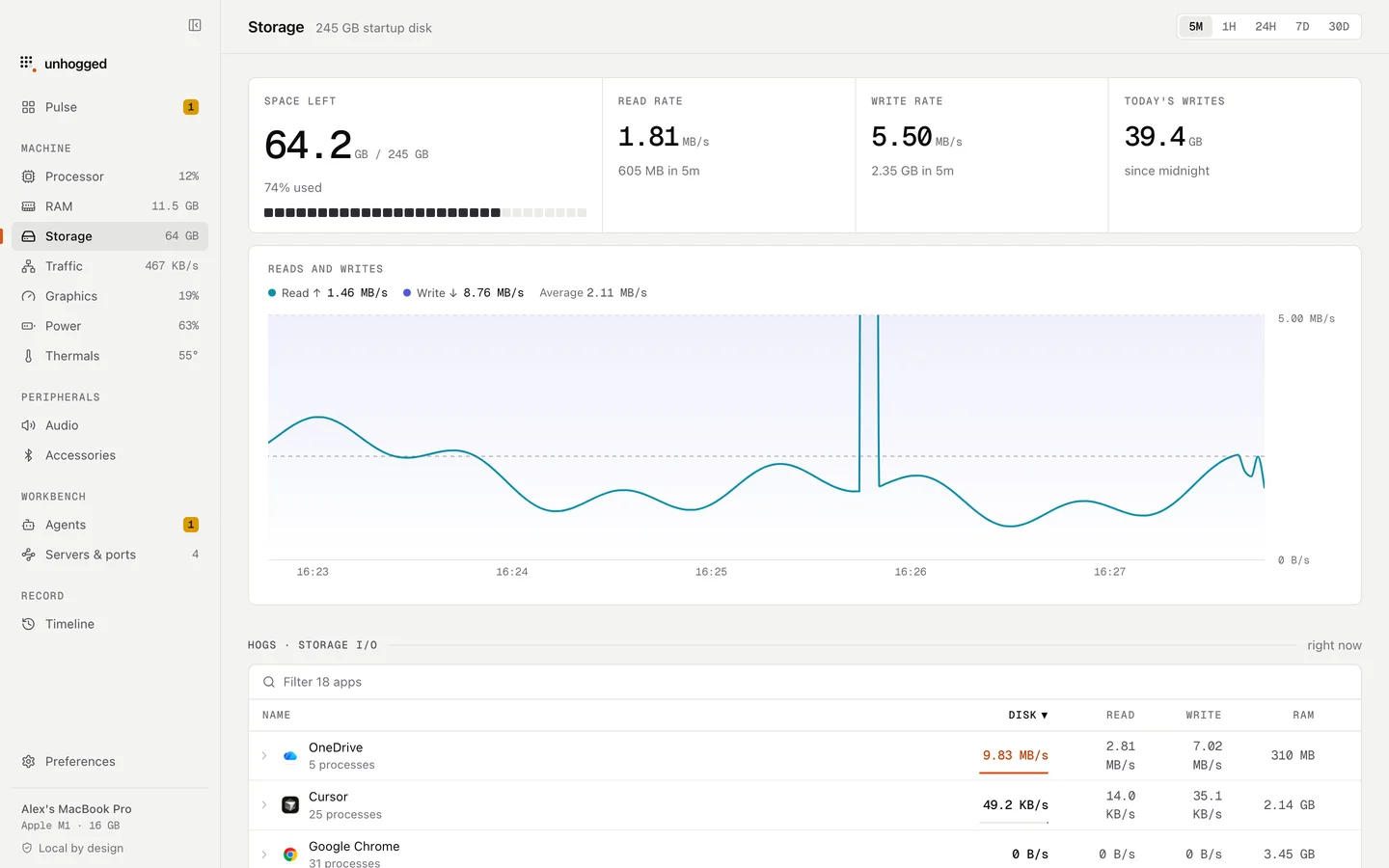Click the Traffic network icon
Screen dimensions: 1389x868
pos(28,266)
